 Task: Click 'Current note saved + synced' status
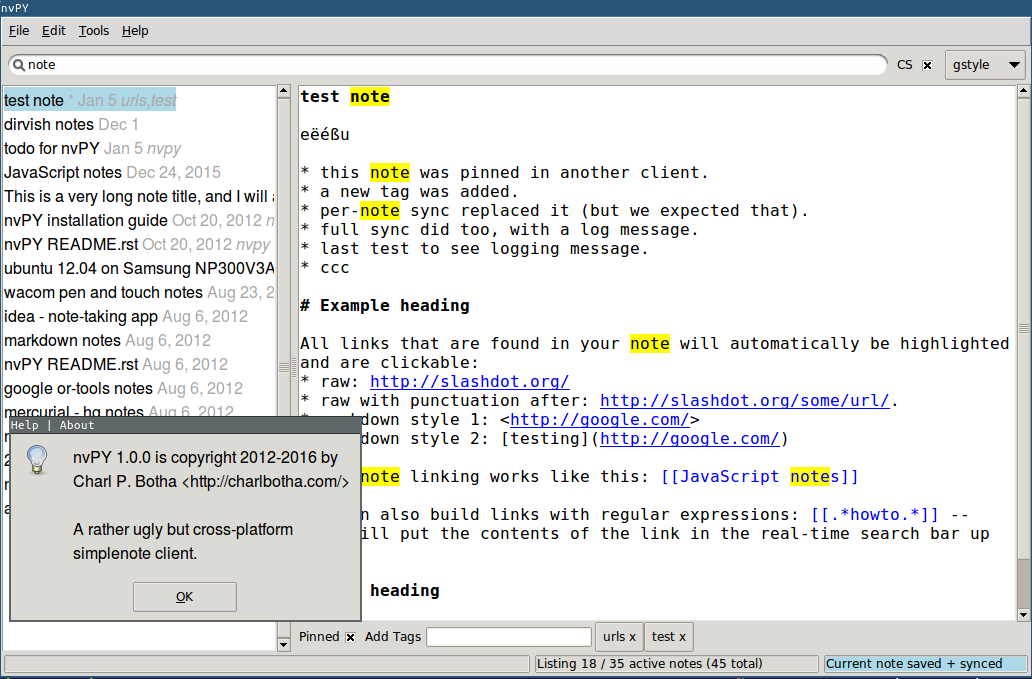[925, 664]
